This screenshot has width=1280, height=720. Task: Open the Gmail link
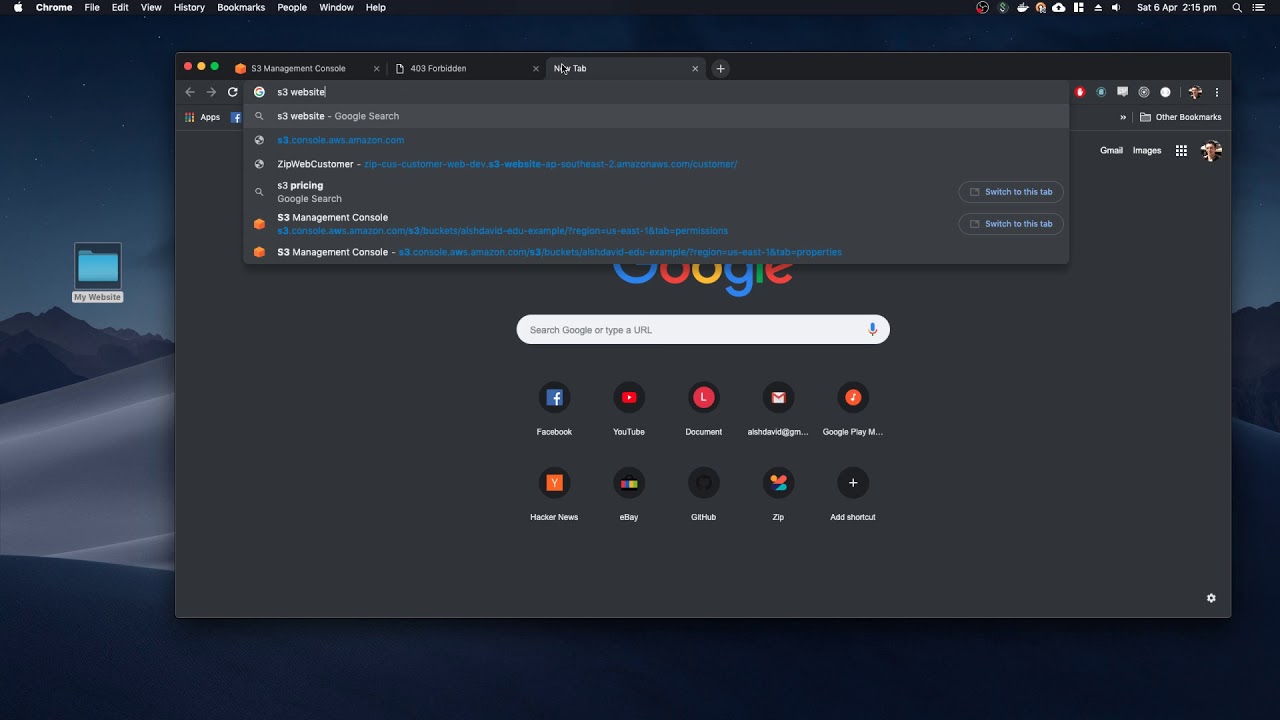pyautogui.click(x=1111, y=151)
